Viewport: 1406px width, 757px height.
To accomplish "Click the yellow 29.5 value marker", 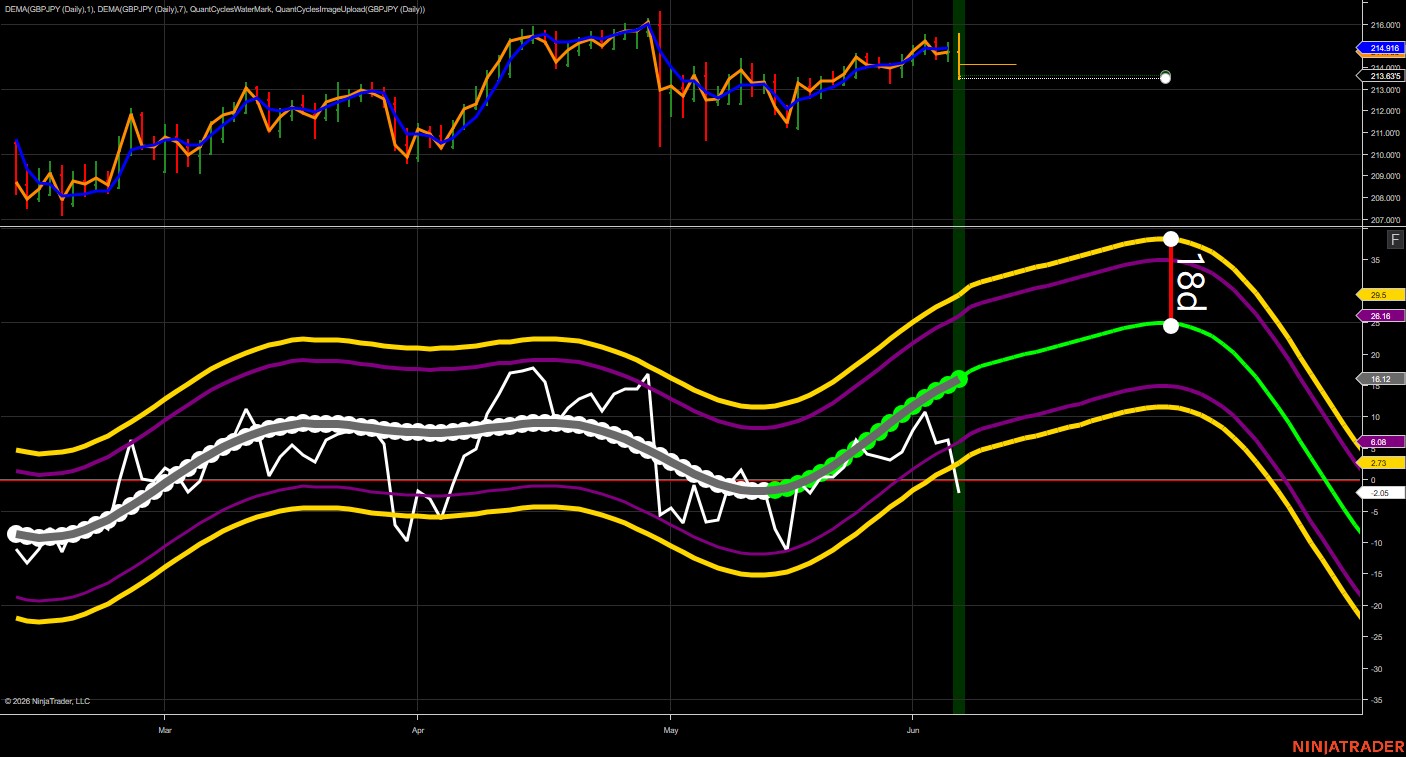I will point(1381,295).
